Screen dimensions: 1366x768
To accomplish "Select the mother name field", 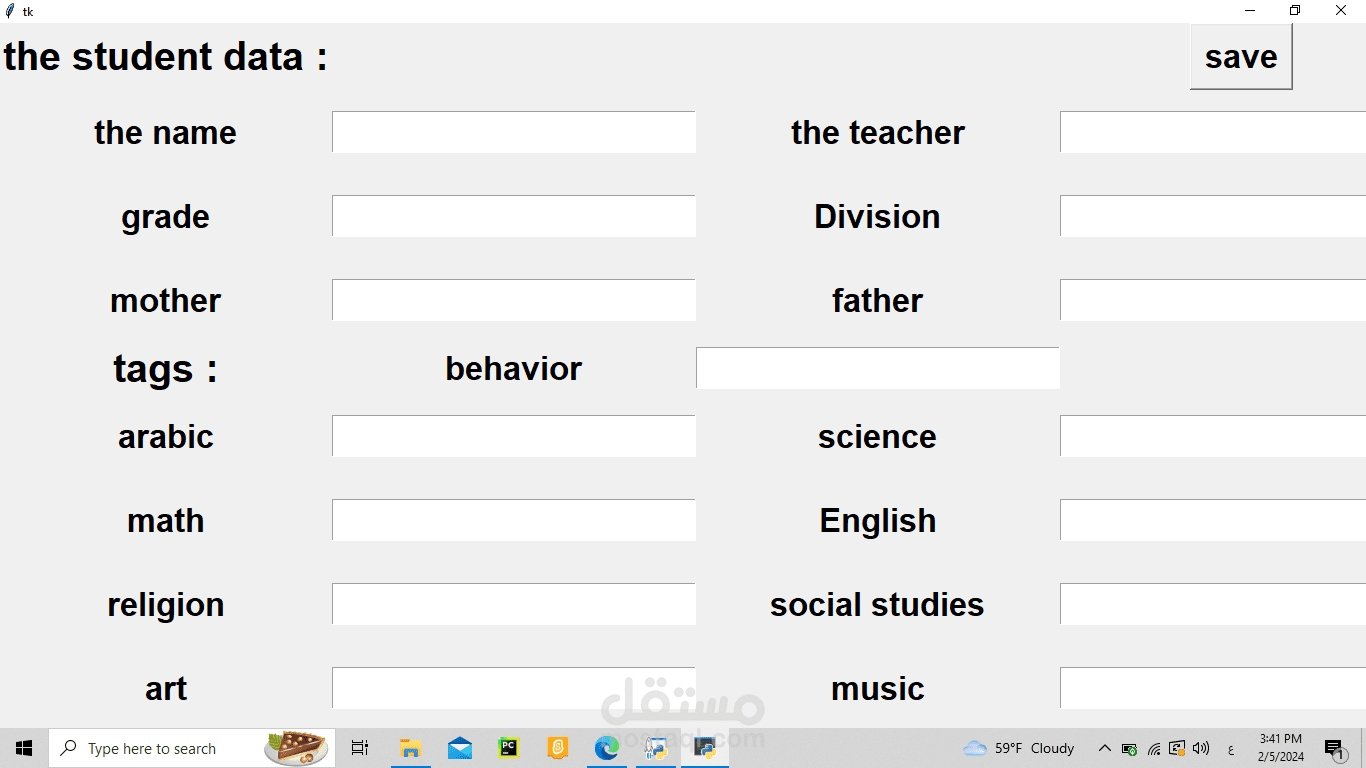I will [x=514, y=300].
